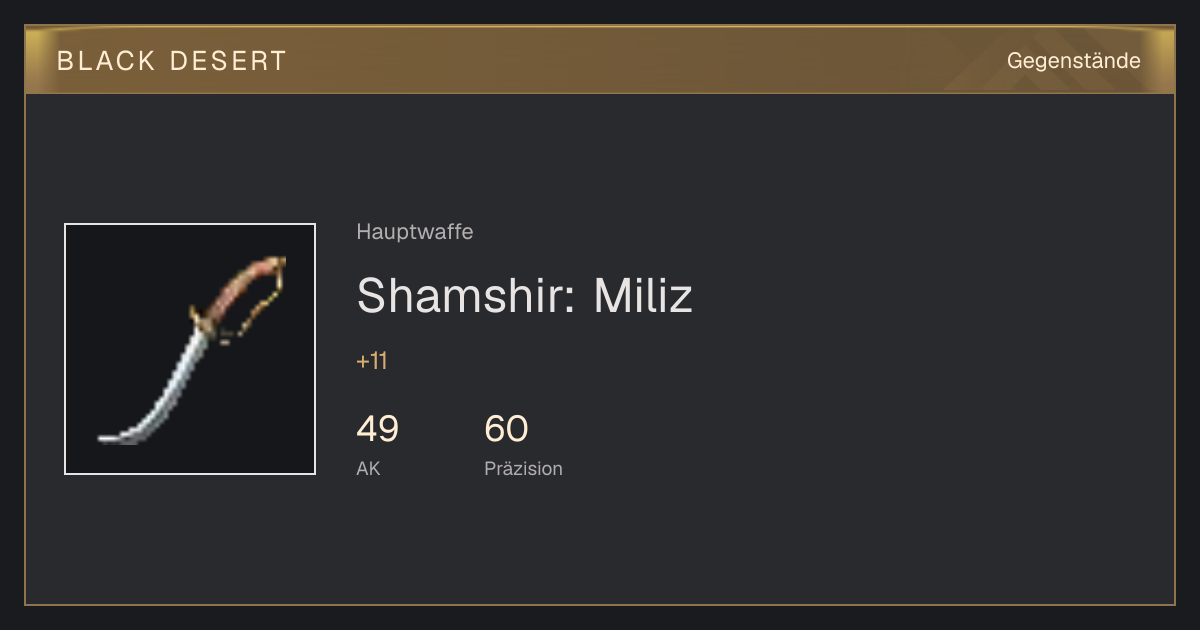
Task: Click the word Miliz in the title
Action: click(643, 296)
